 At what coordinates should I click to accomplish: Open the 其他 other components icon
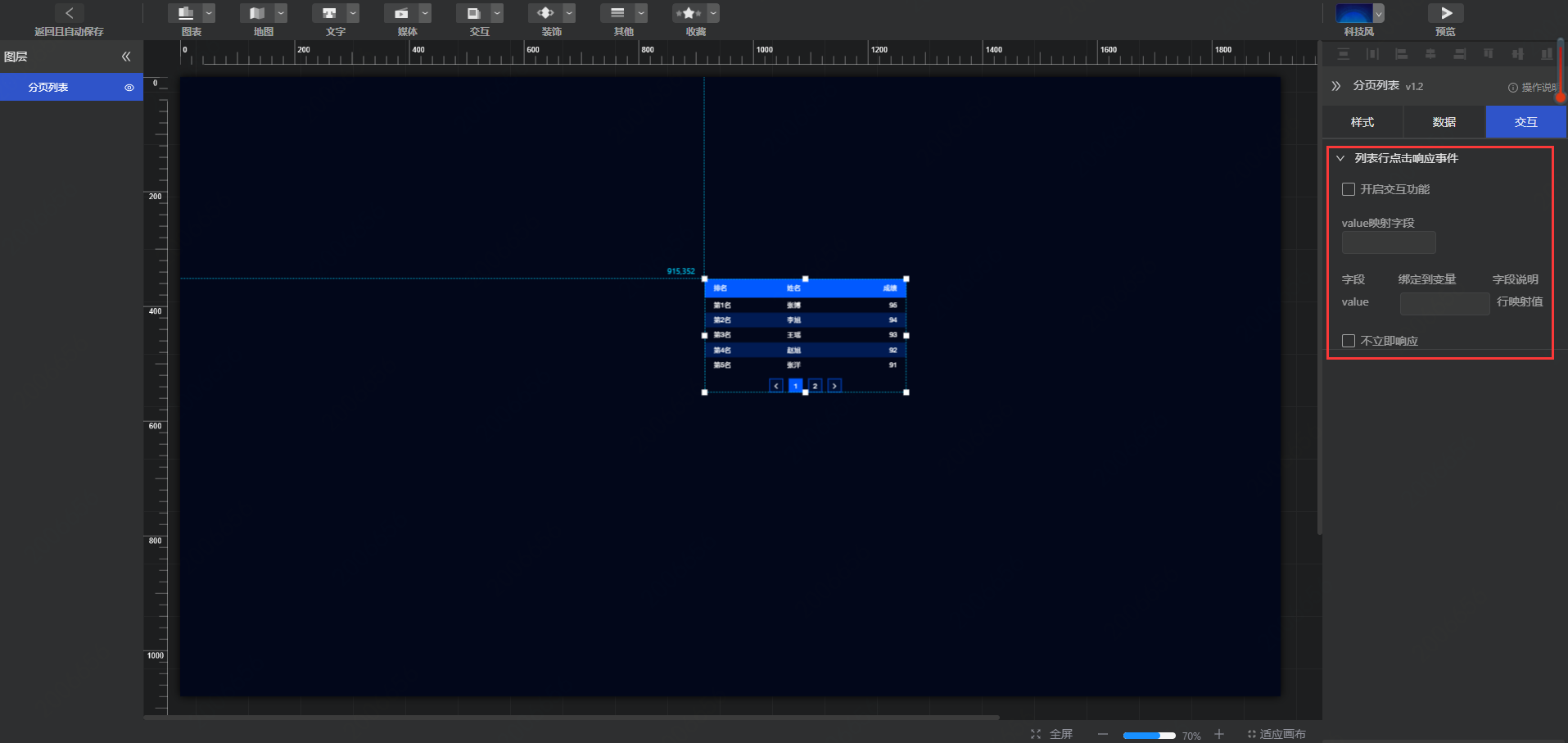click(617, 13)
